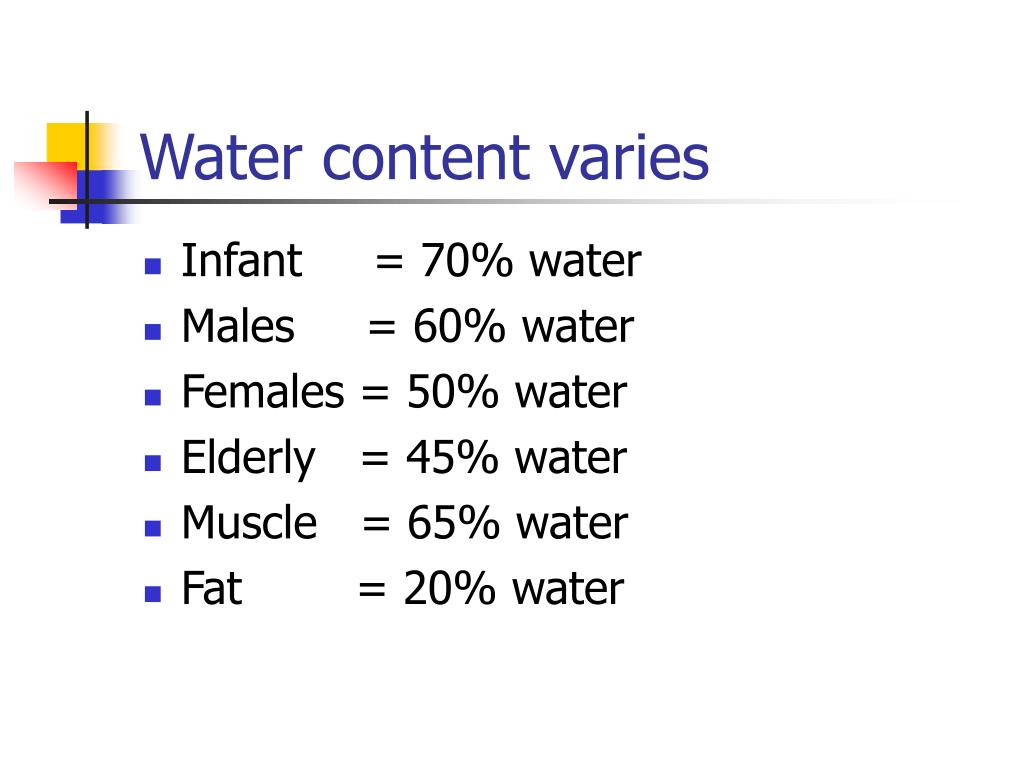Click the blue bullet beside Elderly
The image size is (1024, 768).
click(153, 462)
